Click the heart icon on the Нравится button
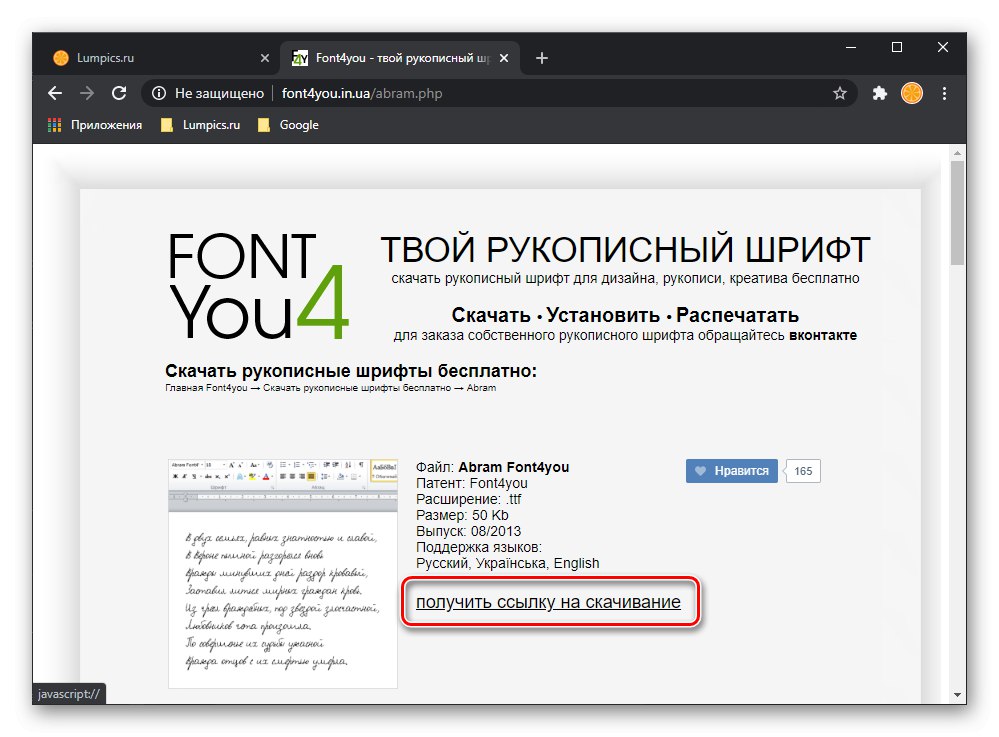 [700, 470]
